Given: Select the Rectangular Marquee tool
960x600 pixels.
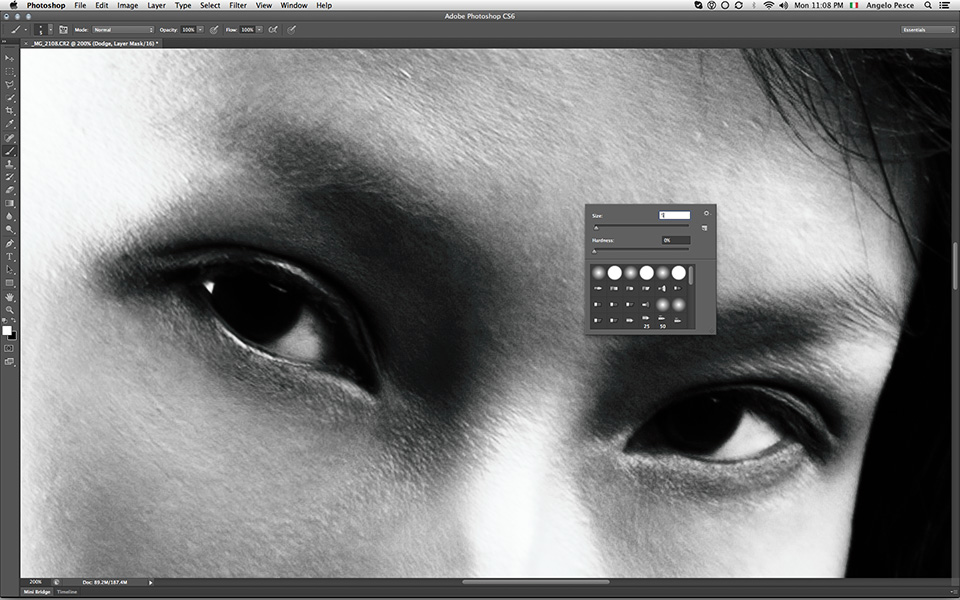Looking at the screenshot, I should click(x=9, y=72).
